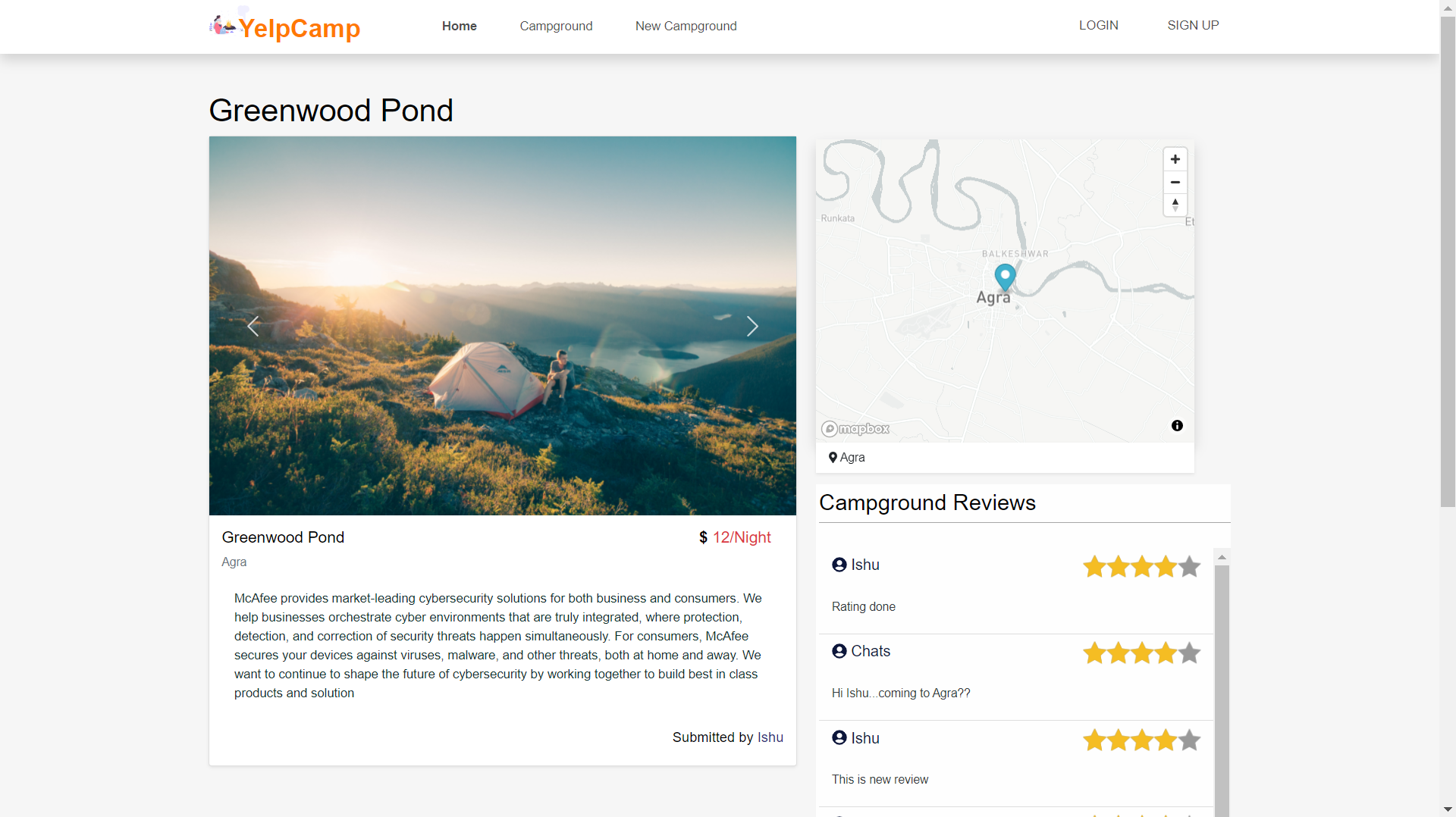Show next campground carousel image
This screenshot has height=817, width=1456.
click(x=752, y=326)
